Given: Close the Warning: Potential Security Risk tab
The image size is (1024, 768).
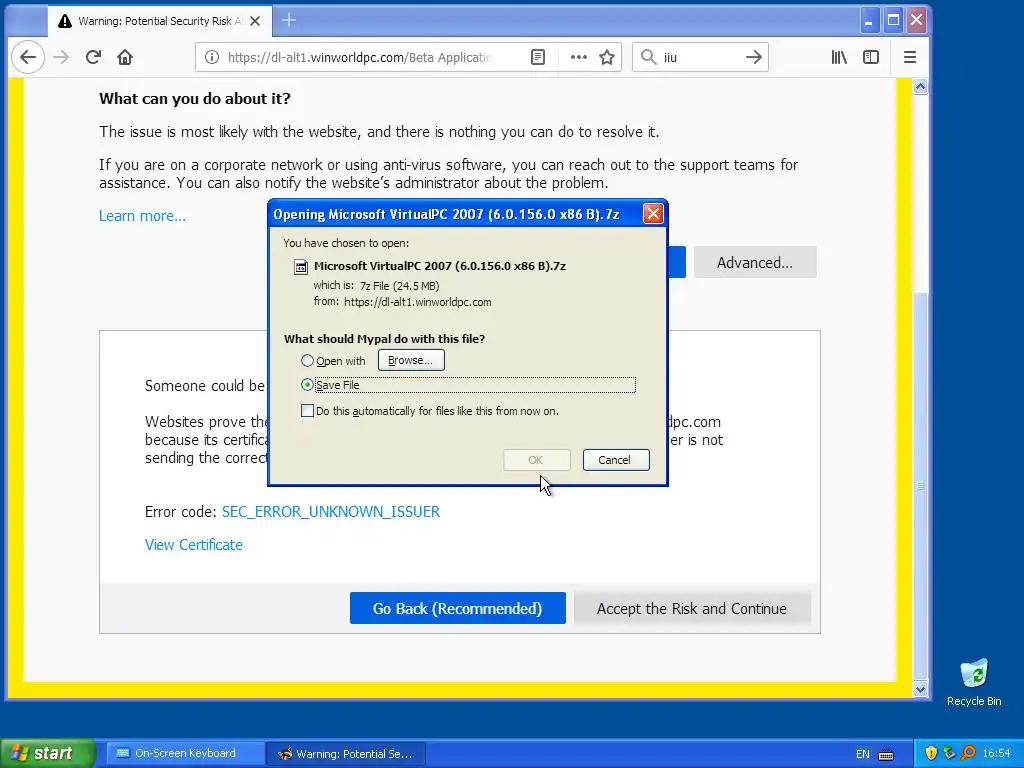Looking at the screenshot, I should point(255,21).
